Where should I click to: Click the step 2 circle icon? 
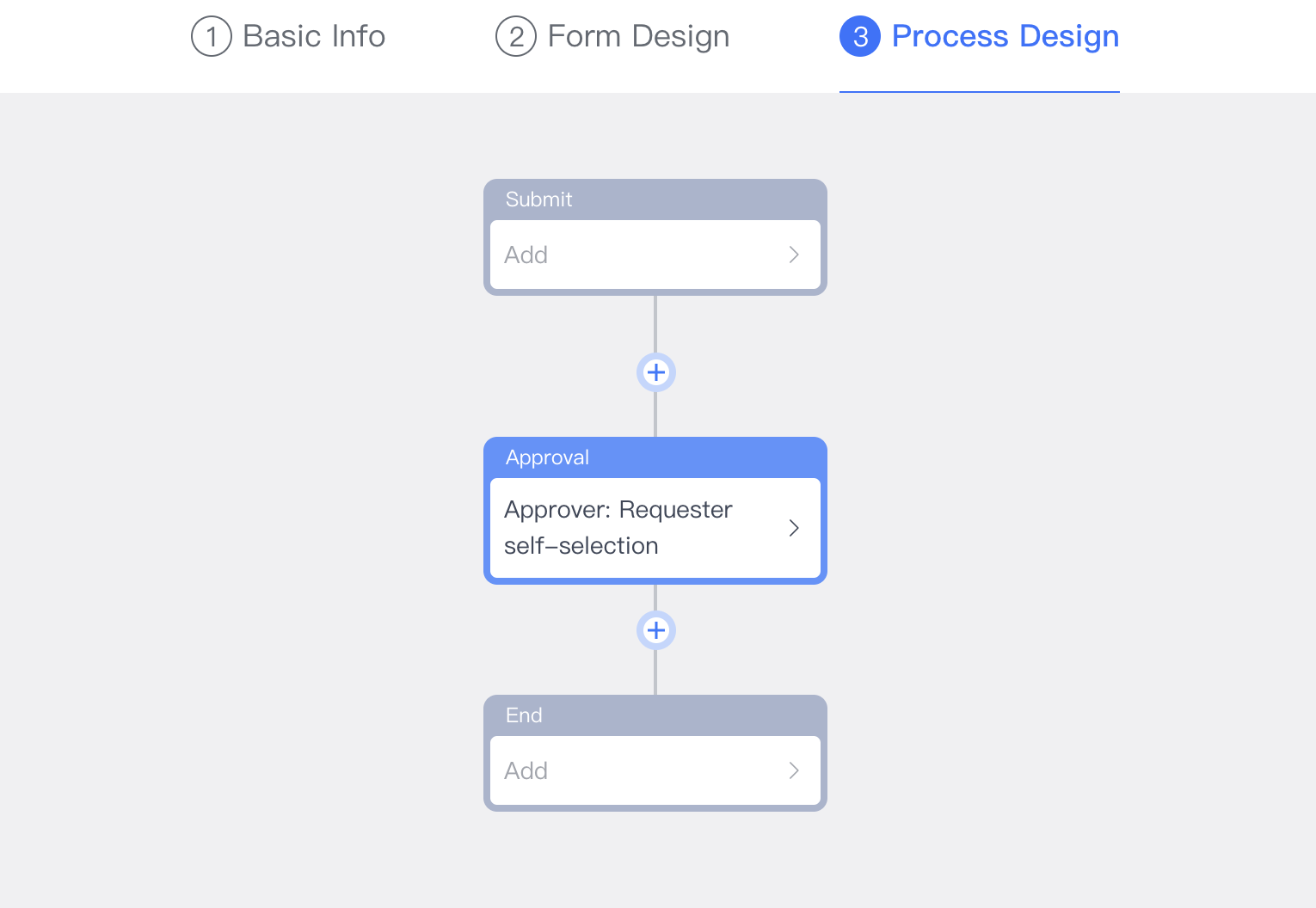tap(516, 36)
